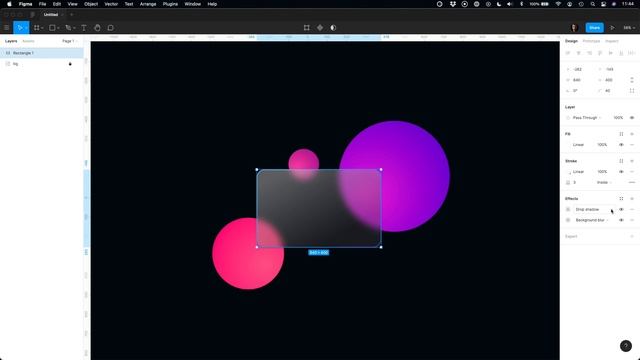Open the File menu

(x=42, y=4)
